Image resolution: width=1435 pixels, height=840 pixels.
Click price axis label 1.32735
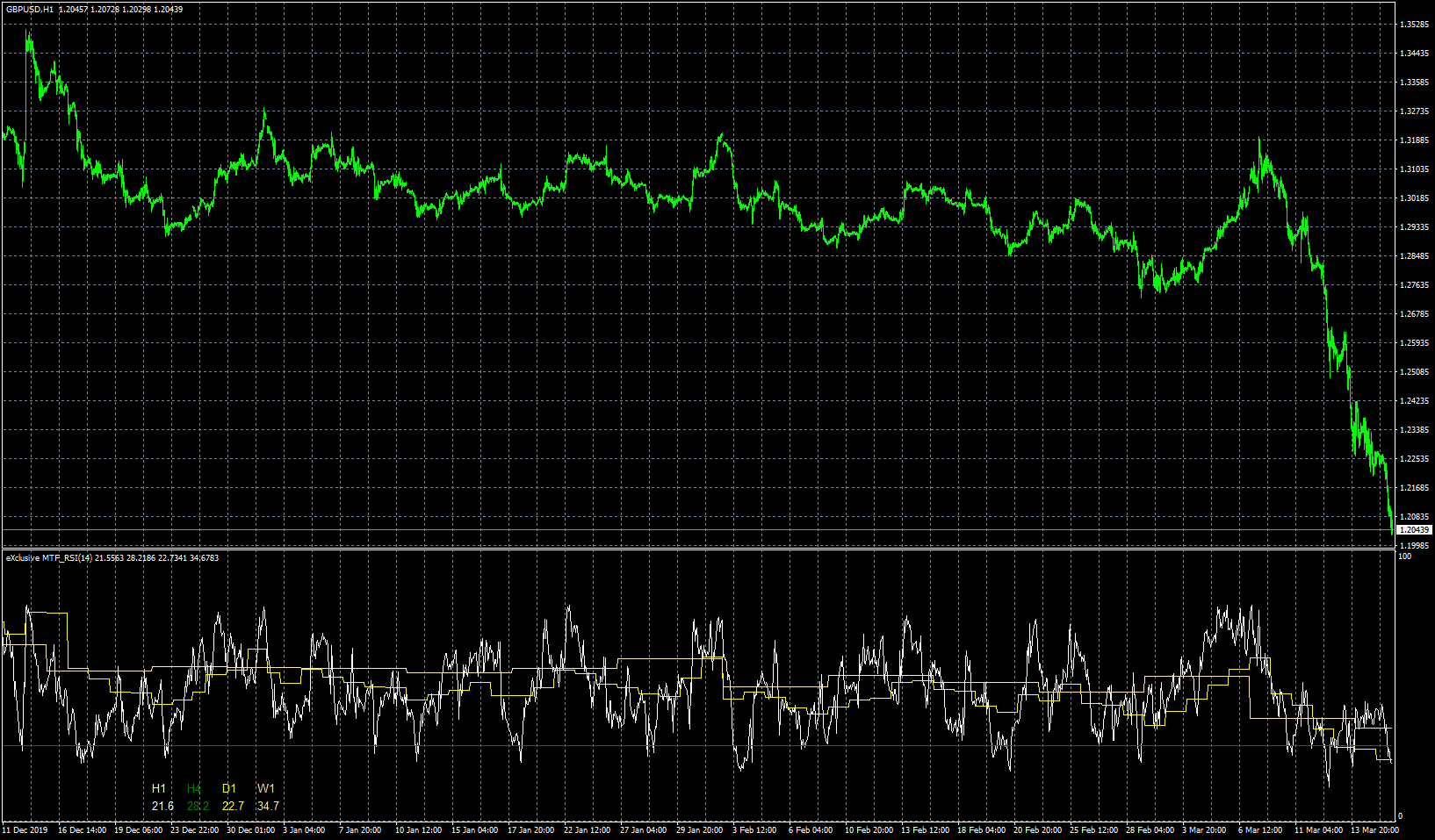1412,111
